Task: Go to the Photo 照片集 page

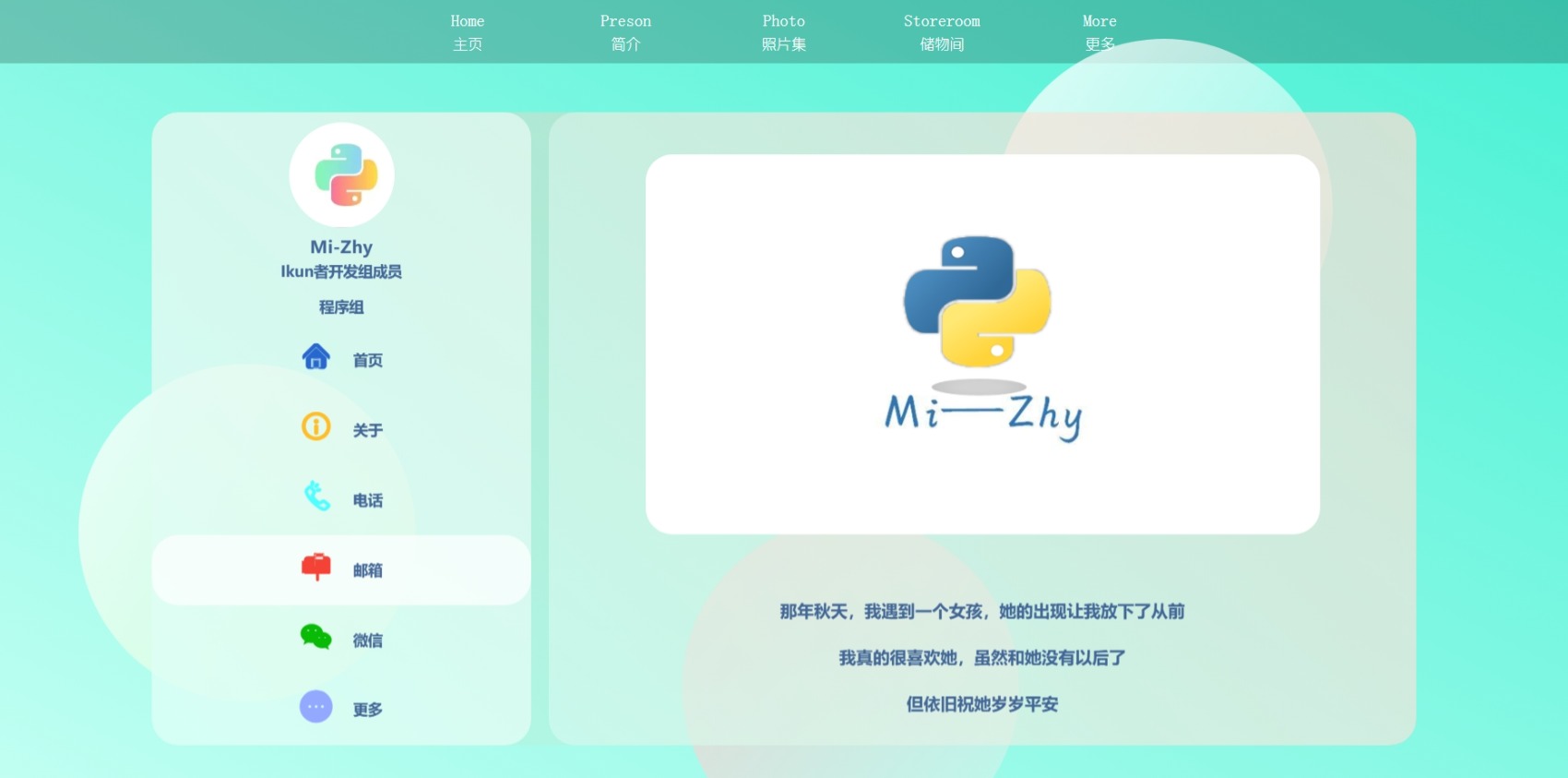Action: pyautogui.click(x=784, y=32)
